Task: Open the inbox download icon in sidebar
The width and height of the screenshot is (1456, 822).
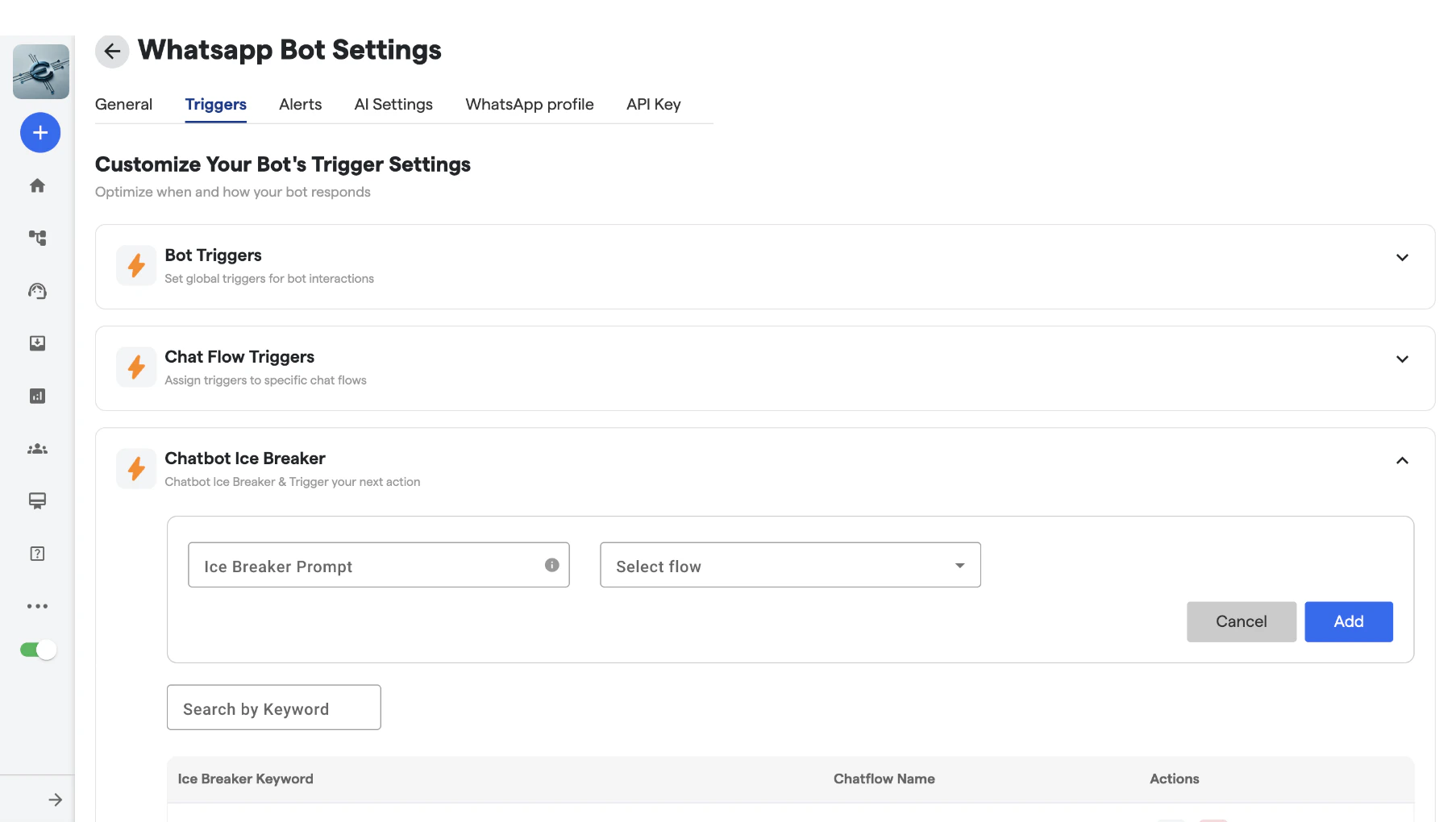Action: (x=38, y=343)
